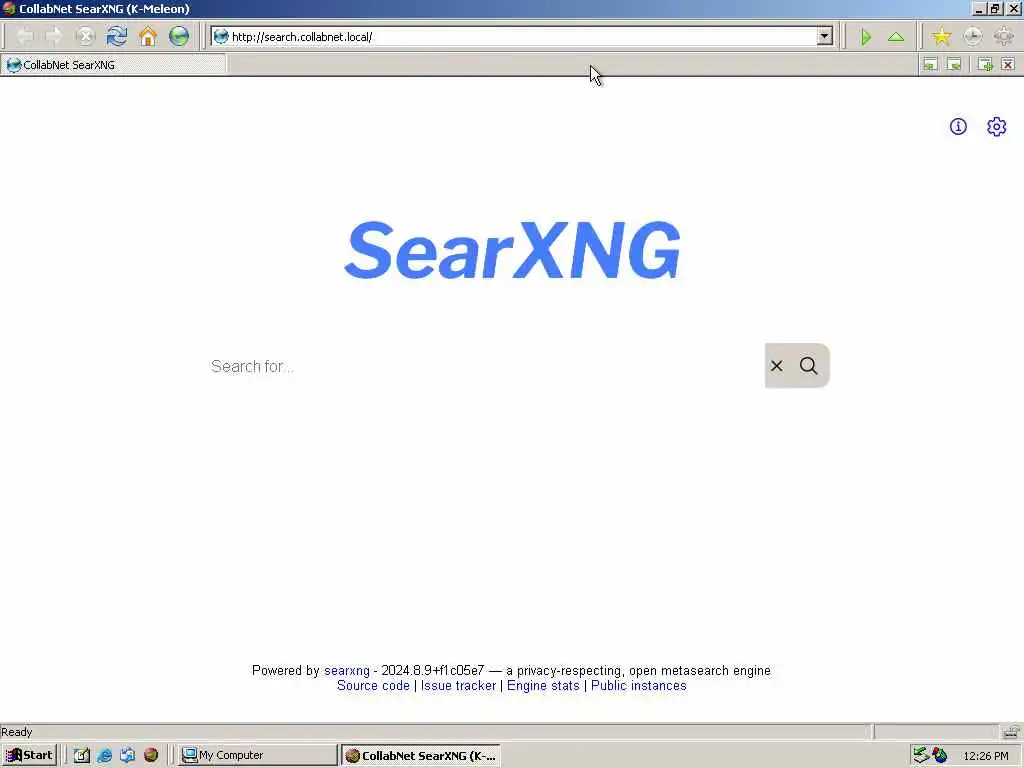This screenshot has height=768, width=1024.
Task: Click the URL address field
Action: point(522,37)
